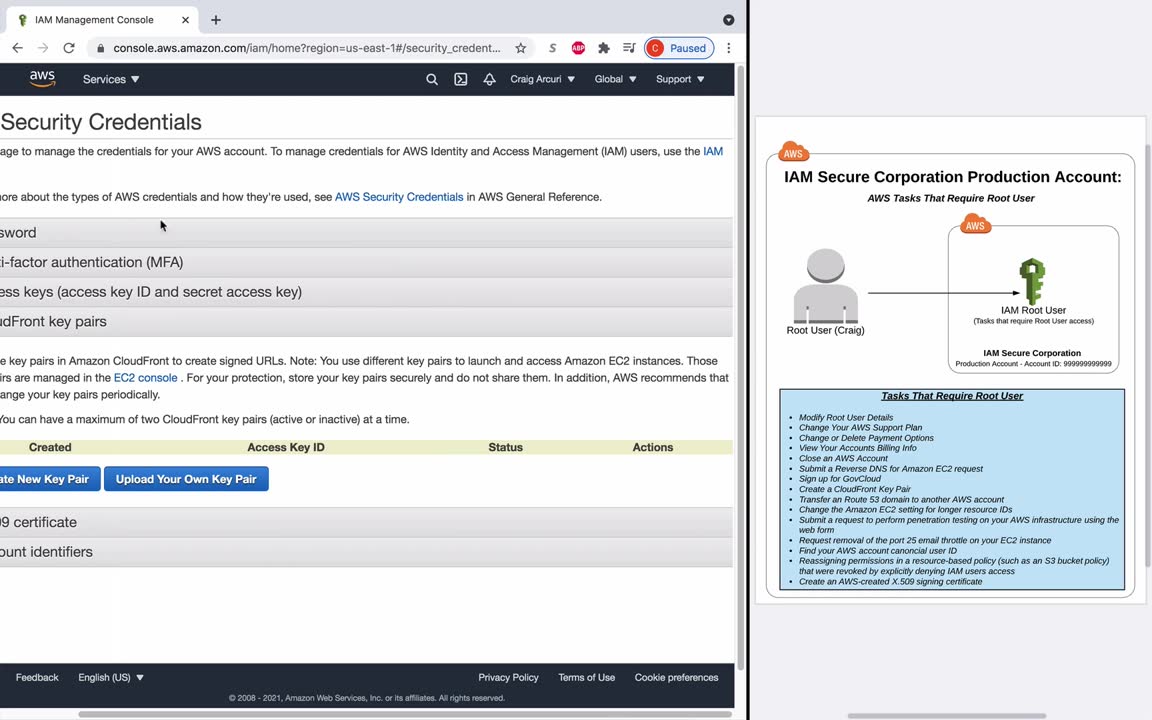Click the browser forward arrow
Viewport: 1152px width, 720px height.
[43, 48]
